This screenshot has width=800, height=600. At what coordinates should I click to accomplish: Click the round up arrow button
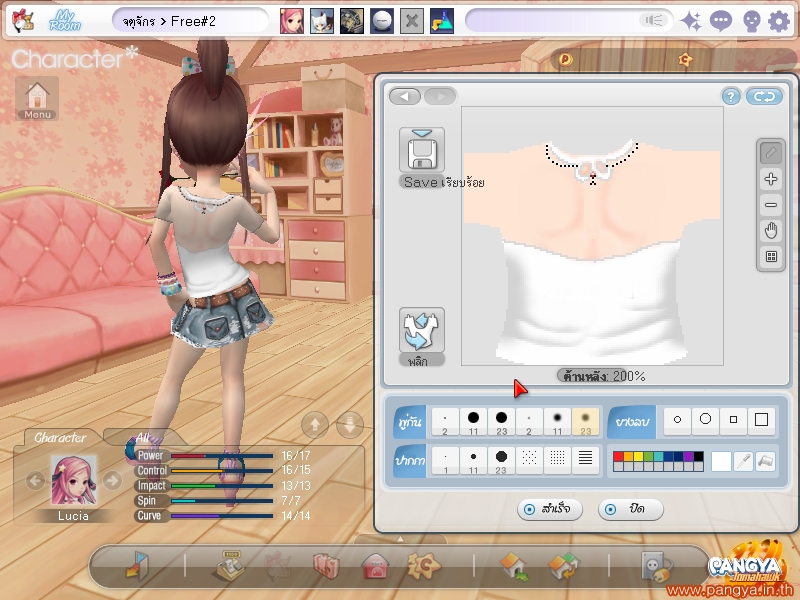point(315,424)
